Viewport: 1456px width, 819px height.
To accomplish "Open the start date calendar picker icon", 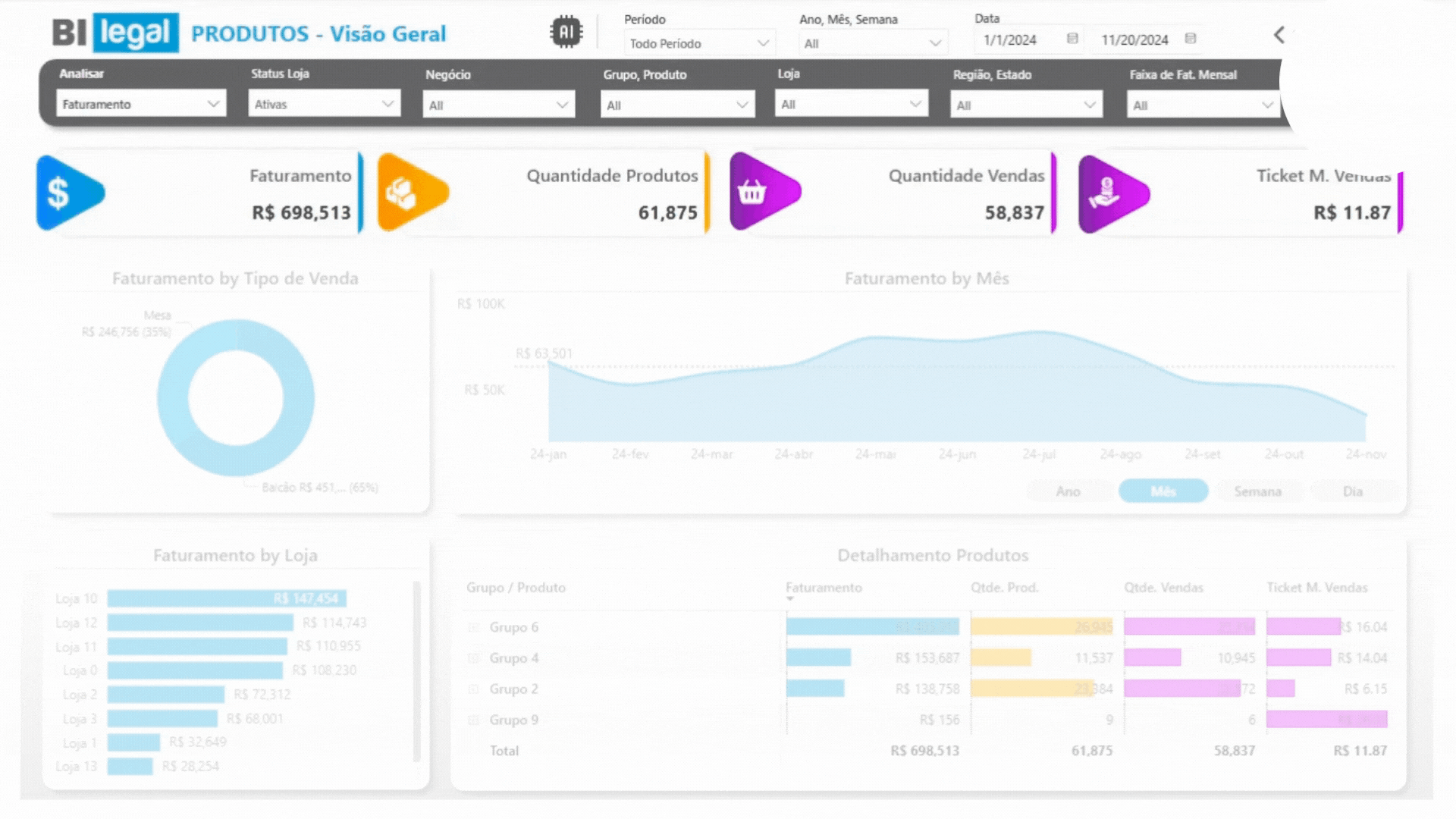I will coord(1072,39).
